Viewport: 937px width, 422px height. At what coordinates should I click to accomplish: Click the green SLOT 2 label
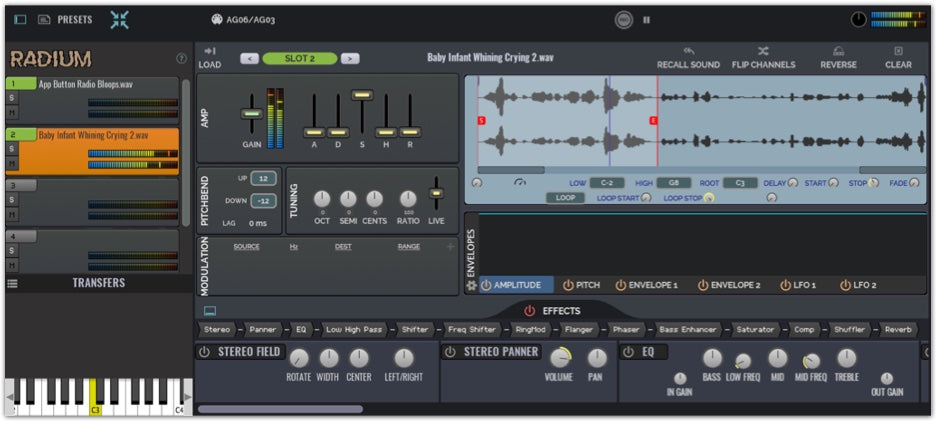[299, 59]
